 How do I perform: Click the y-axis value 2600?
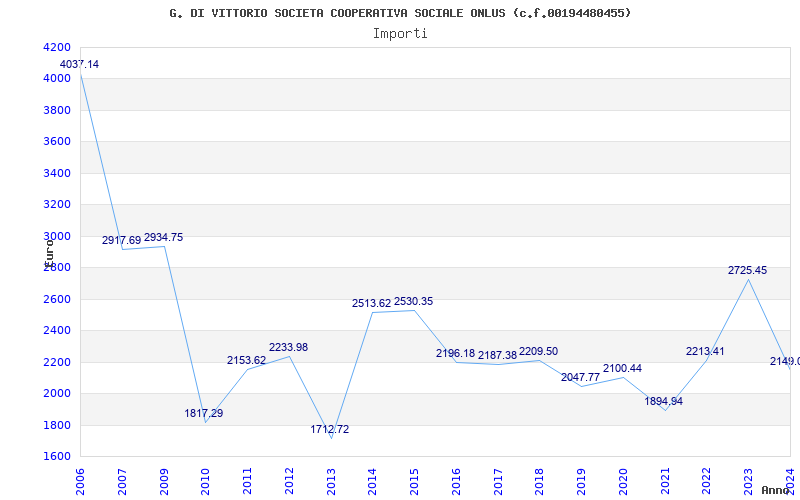57,299
